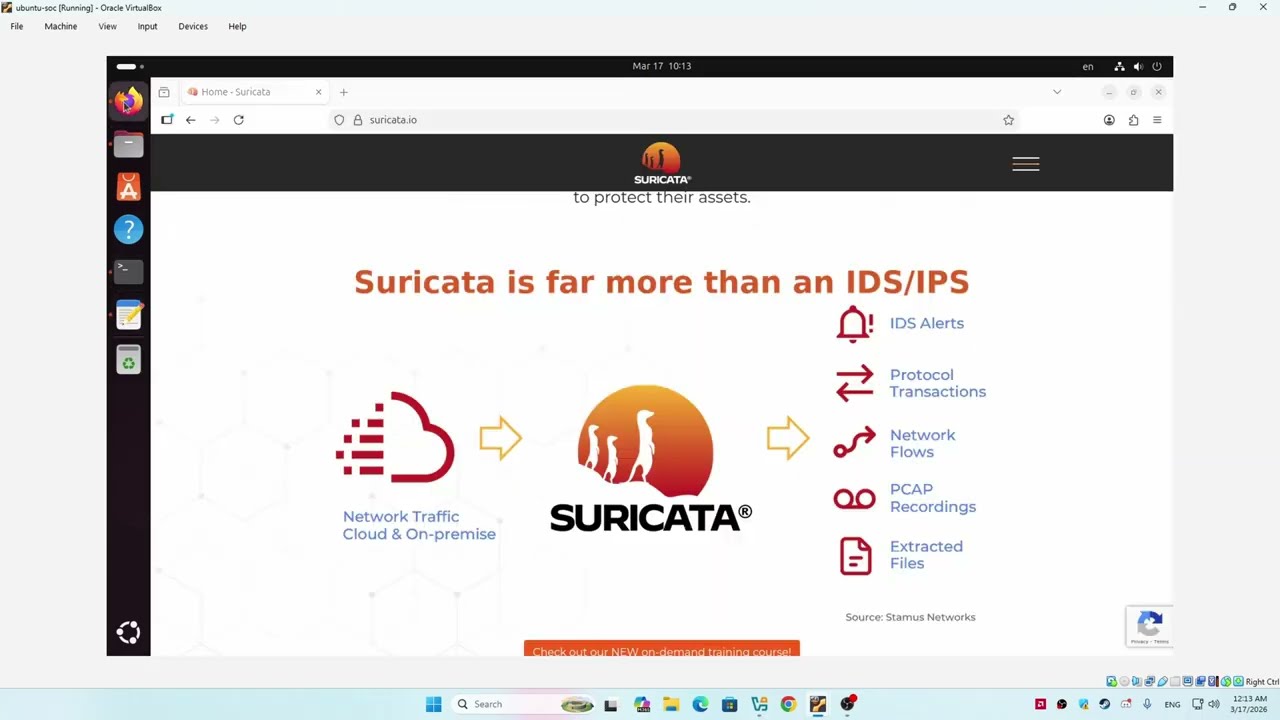The width and height of the screenshot is (1280, 720).
Task: Click the Network Flows curve icon
Action: [x=855, y=443]
